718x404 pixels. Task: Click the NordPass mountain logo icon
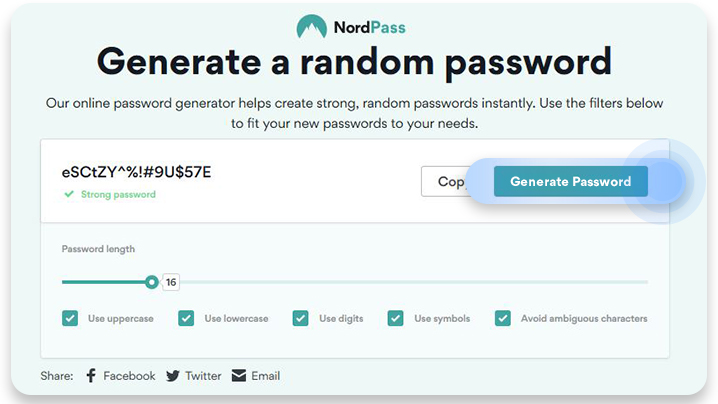[x=312, y=26]
